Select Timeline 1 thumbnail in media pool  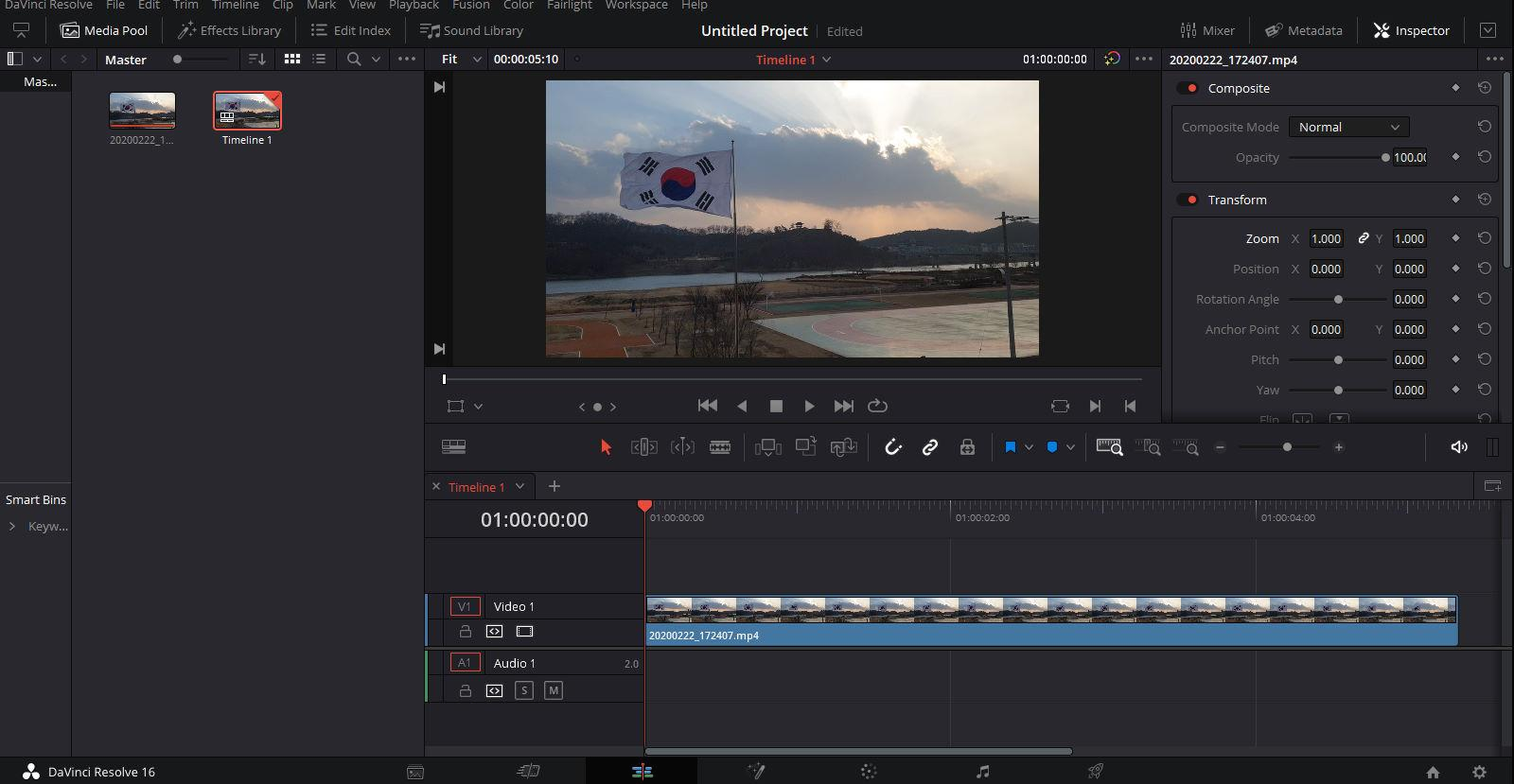click(247, 111)
